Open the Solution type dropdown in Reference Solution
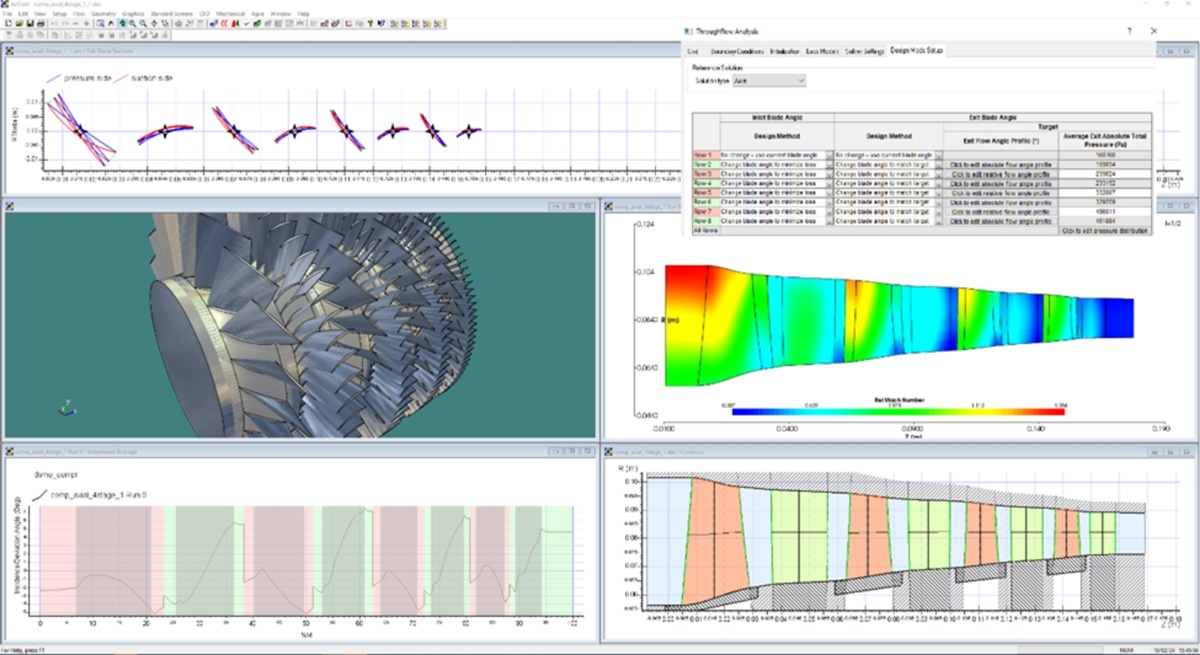 pyautogui.click(x=800, y=80)
